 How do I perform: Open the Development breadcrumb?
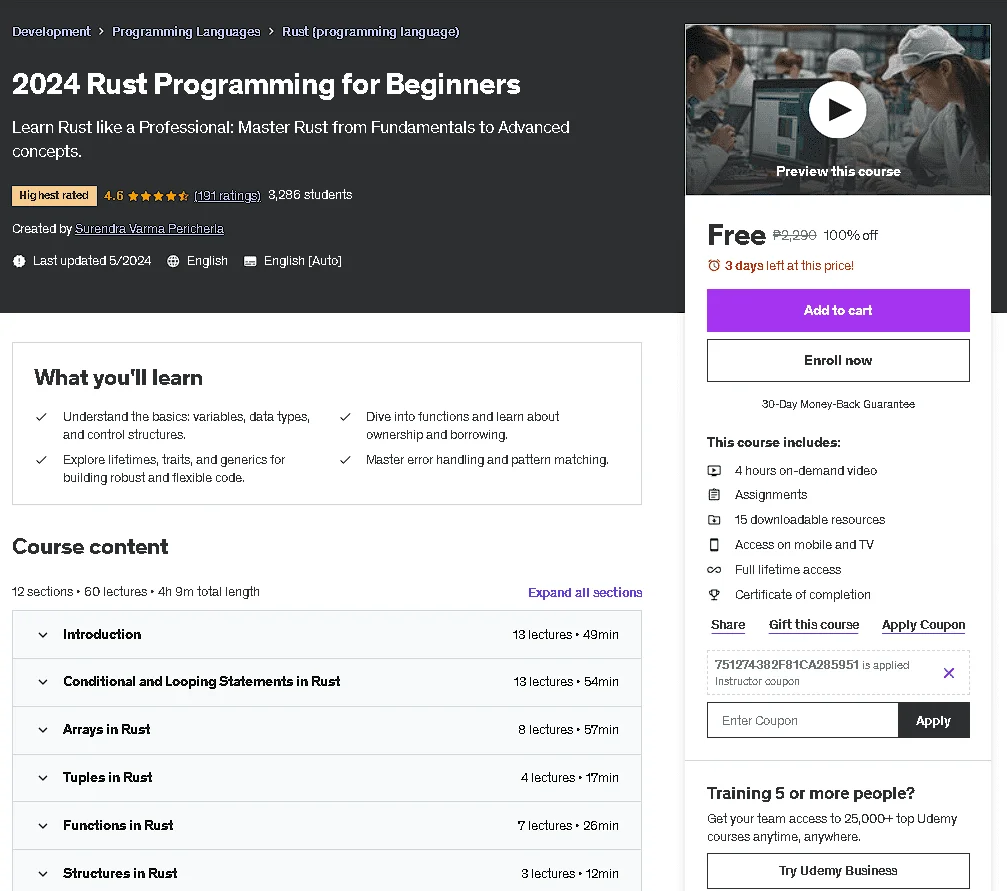coord(51,31)
